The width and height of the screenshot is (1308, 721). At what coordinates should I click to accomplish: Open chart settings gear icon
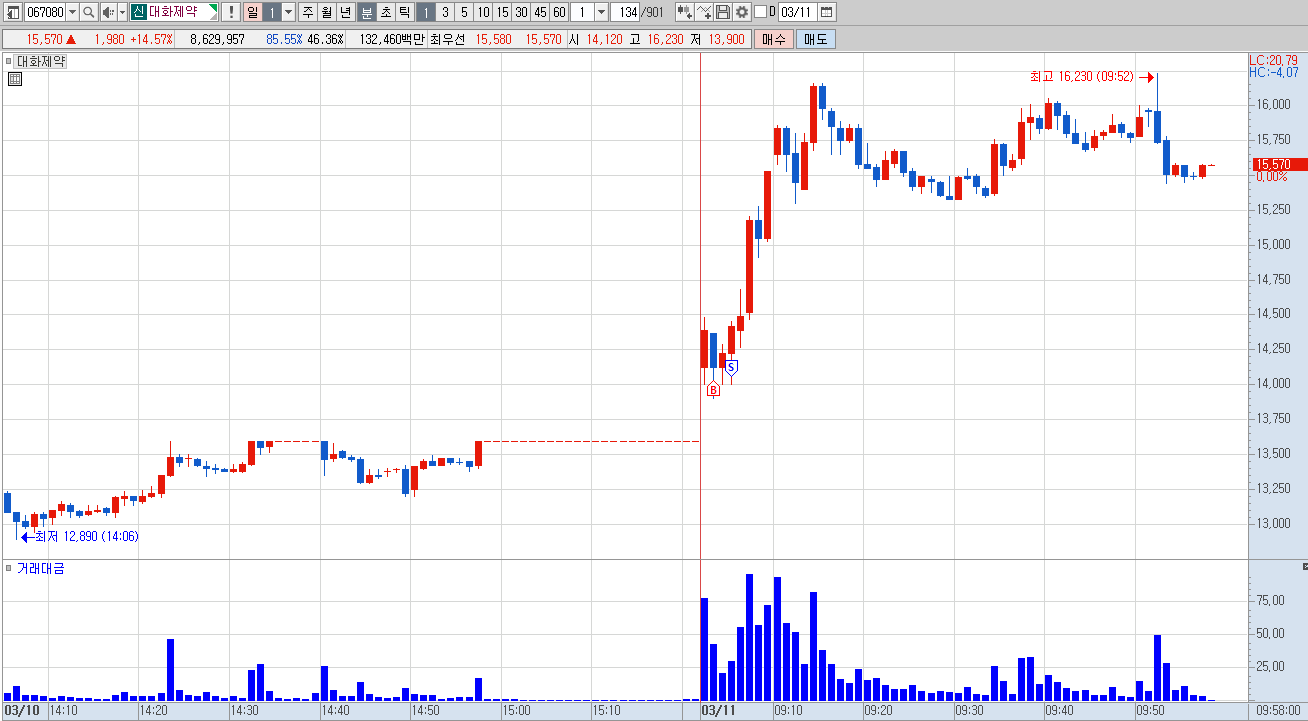tap(741, 12)
